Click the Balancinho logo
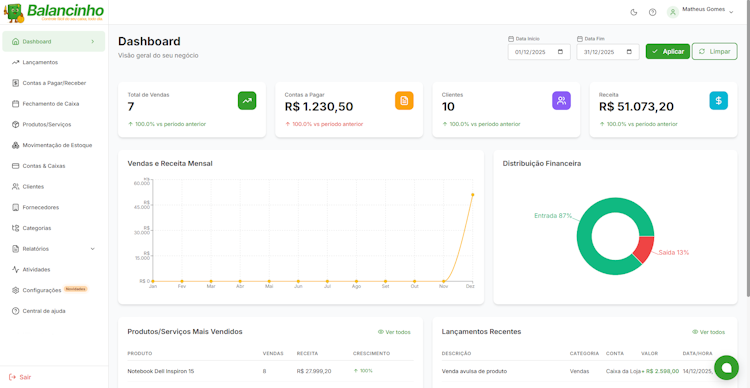Image resolution: width=750 pixels, height=388 pixels. click(x=54, y=12)
